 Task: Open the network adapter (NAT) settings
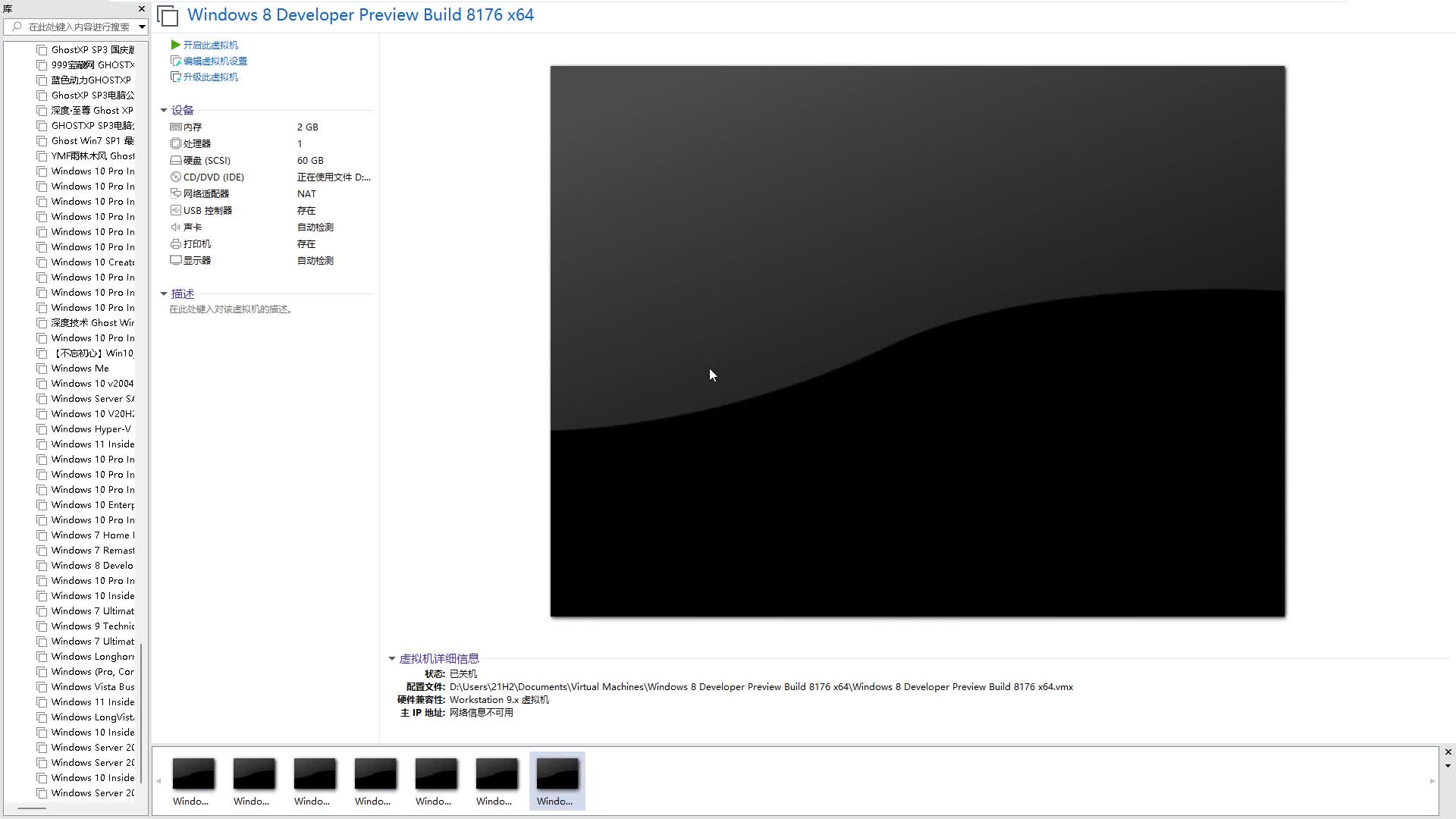[206, 193]
